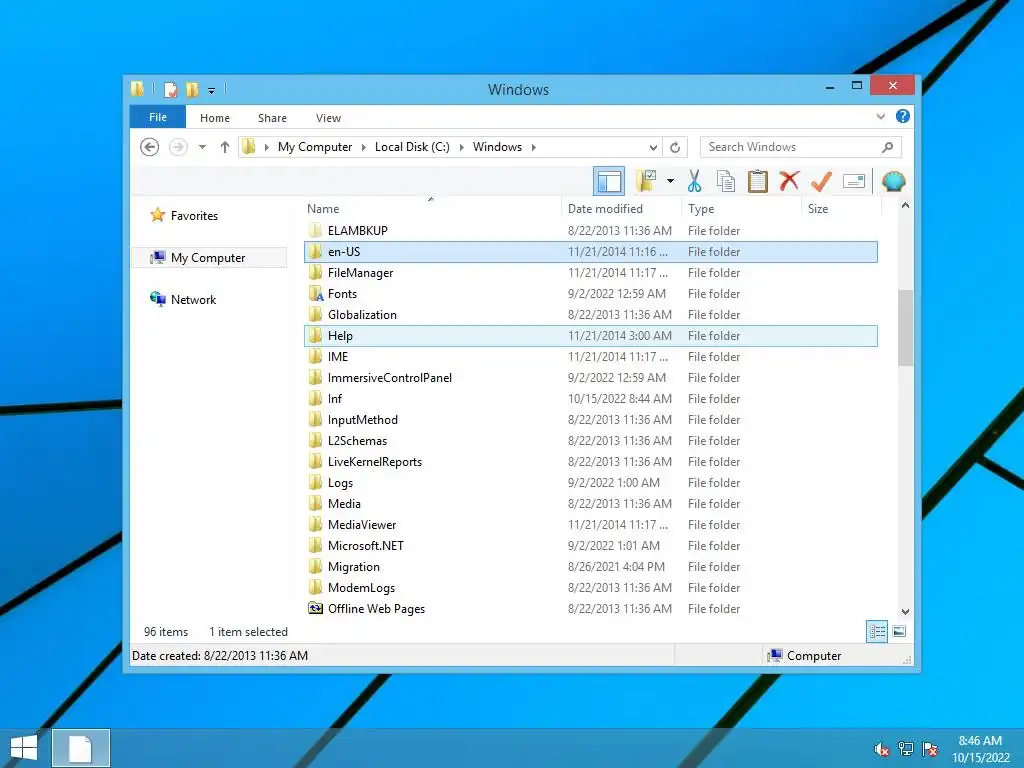
Task: Select the ImmersiveControlPanel folder
Action: point(591,377)
